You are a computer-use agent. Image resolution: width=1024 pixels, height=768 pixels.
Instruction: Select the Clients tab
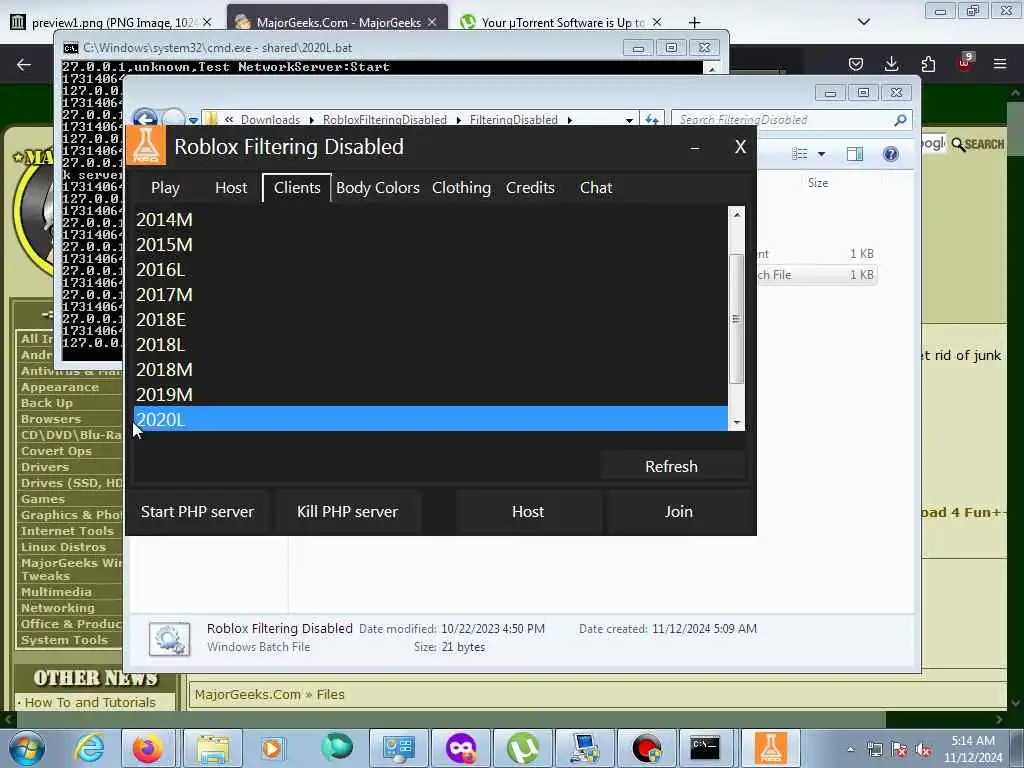(297, 188)
